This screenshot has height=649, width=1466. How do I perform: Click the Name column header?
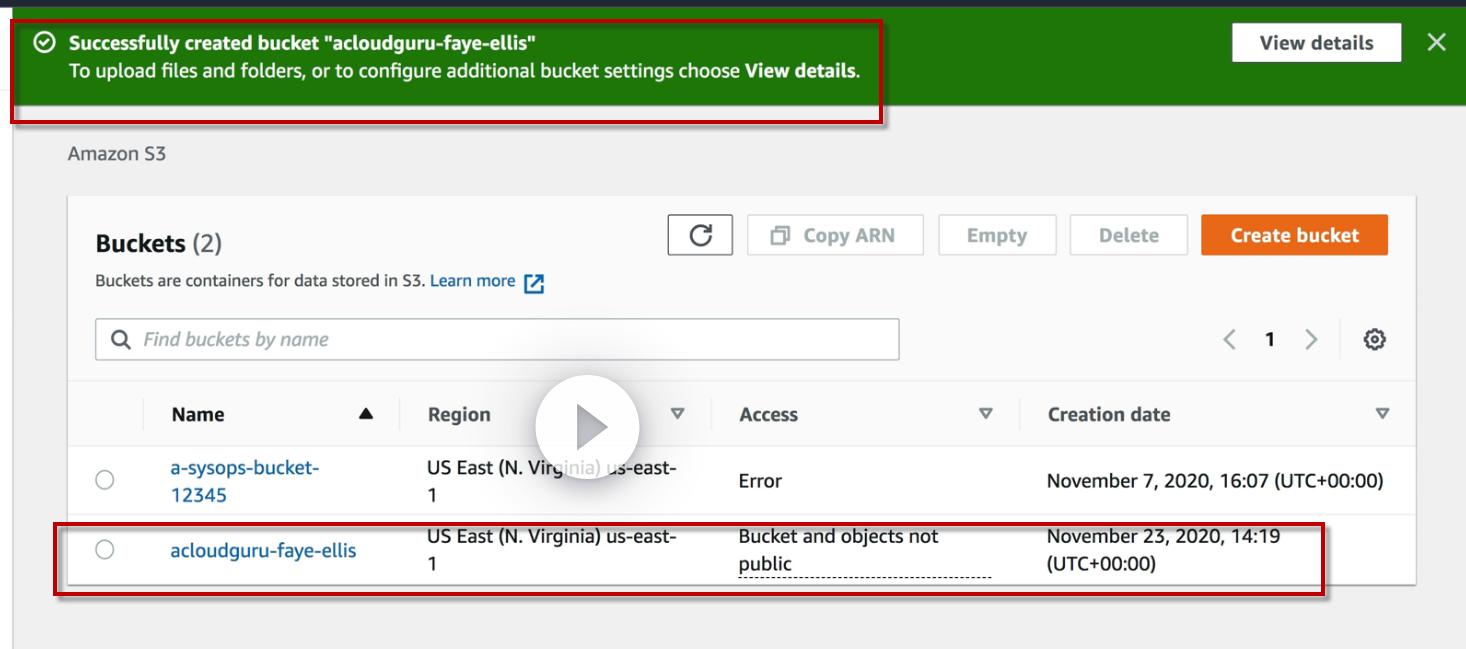pyautogui.click(x=198, y=414)
